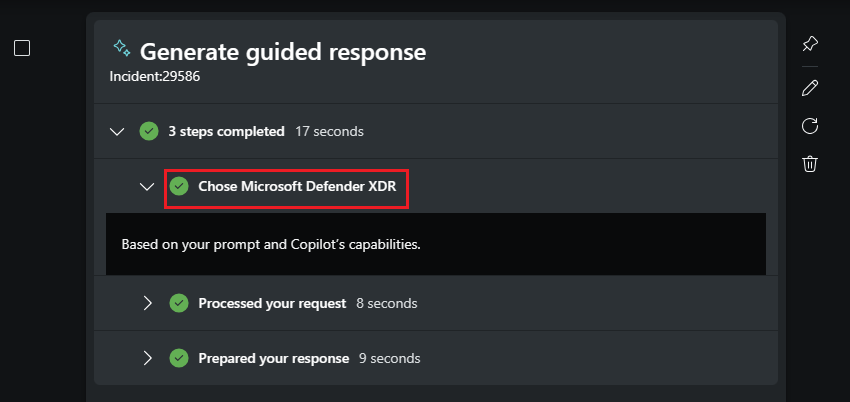This screenshot has width=850, height=402.
Task: Select the Prepared your response label
Action: tap(273, 358)
